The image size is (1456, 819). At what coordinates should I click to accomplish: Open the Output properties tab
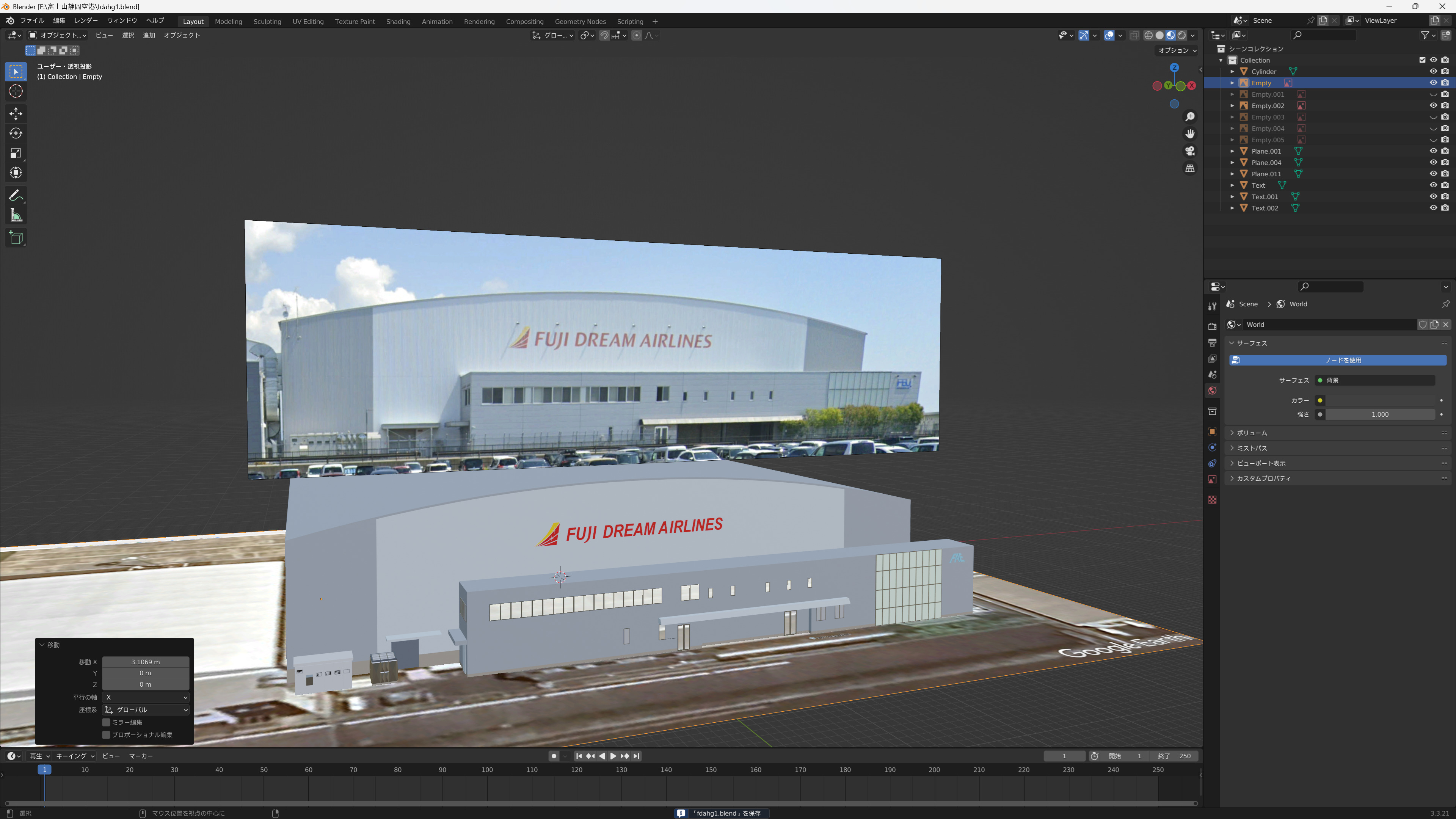(x=1212, y=342)
